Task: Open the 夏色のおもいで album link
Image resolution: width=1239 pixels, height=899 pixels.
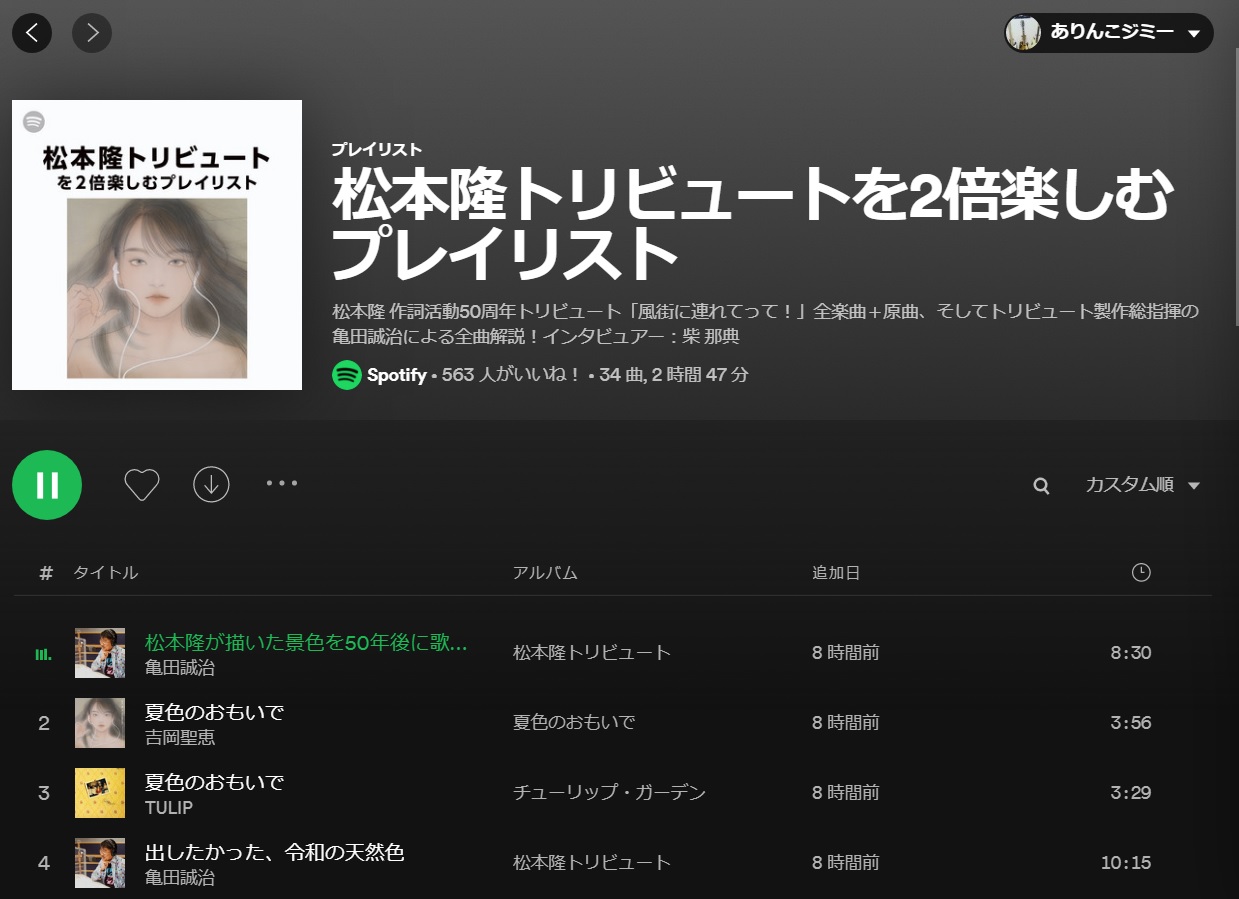Action: (574, 723)
